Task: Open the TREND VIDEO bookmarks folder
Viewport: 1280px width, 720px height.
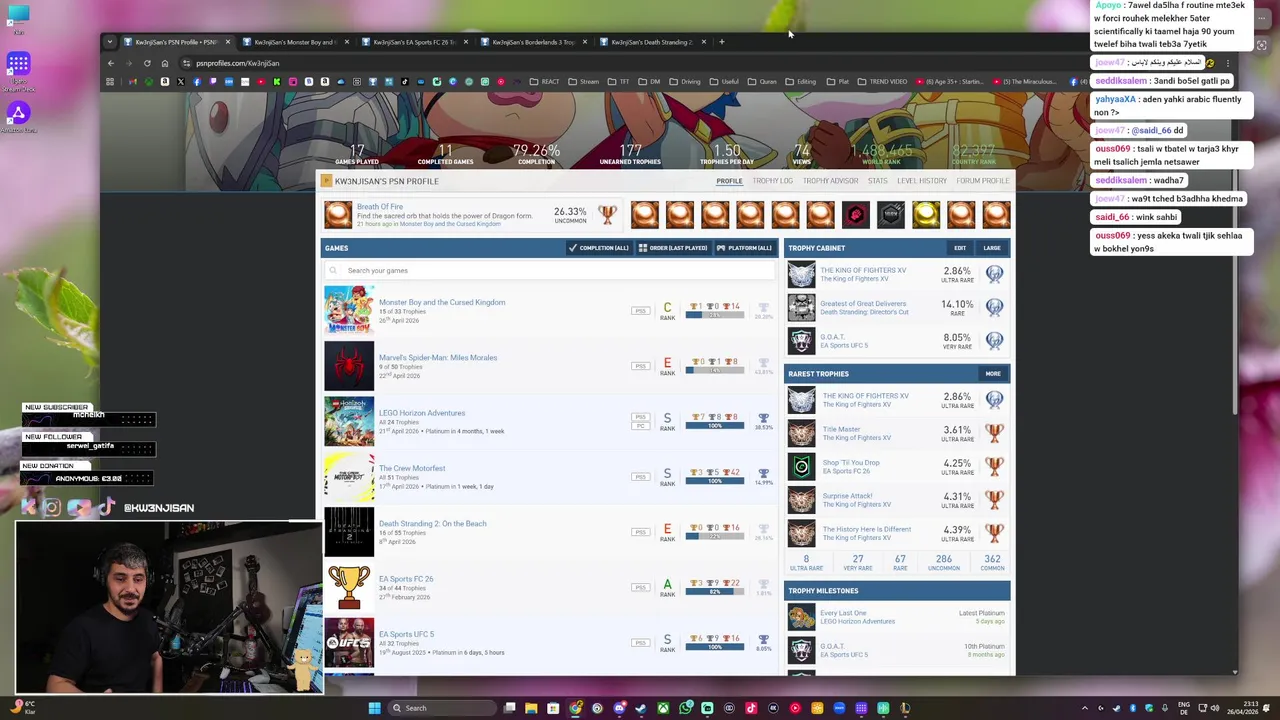Action: click(882, 82)
